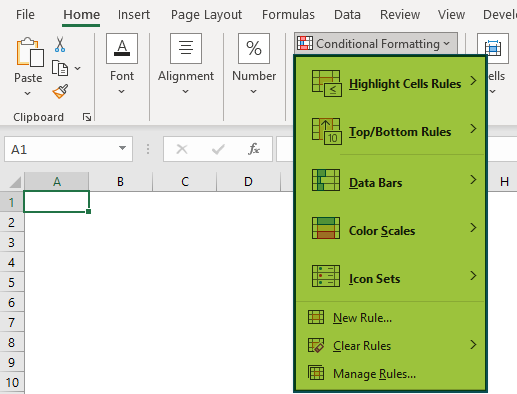Click the Icon Sets icon
517x394 pixels.
click(x=326, y=276)
